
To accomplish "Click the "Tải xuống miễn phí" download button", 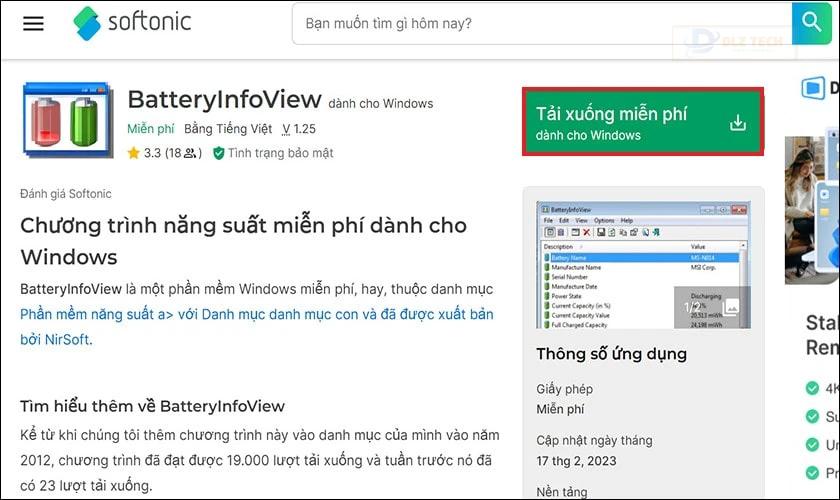I will [643, 122].
